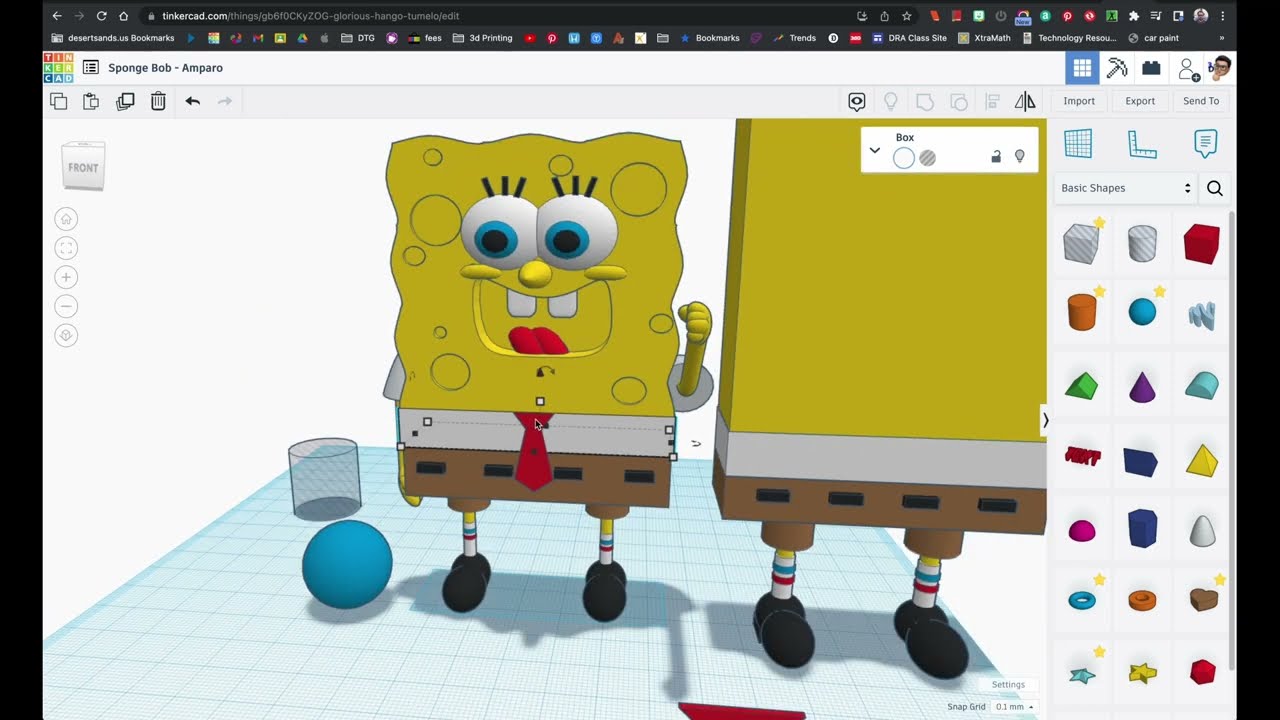
Task: Pick the orange Cylinder shape
Action: pyautogui.click(x=1081, y=312)
